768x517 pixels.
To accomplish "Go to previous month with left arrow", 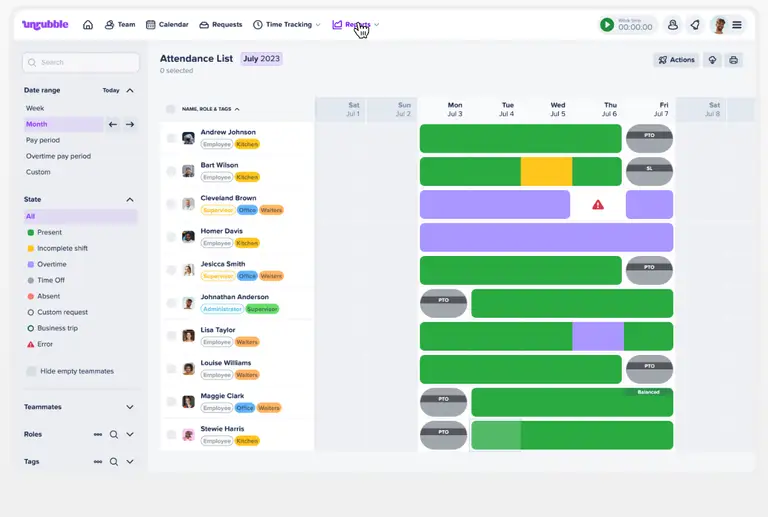I will click(x=113, y=124).
